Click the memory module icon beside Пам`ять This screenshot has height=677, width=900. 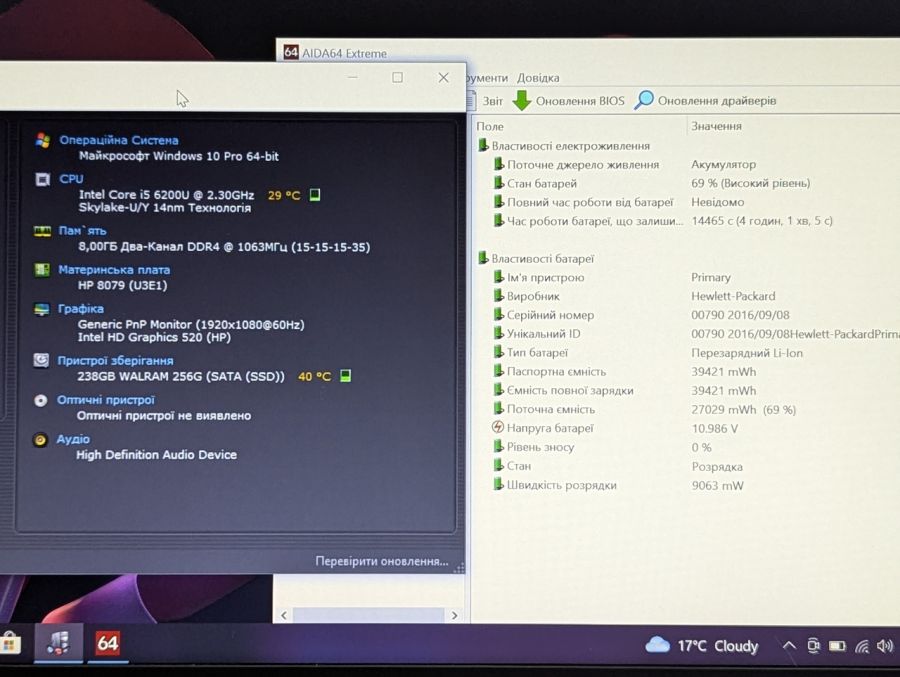(x=42, y=231)
